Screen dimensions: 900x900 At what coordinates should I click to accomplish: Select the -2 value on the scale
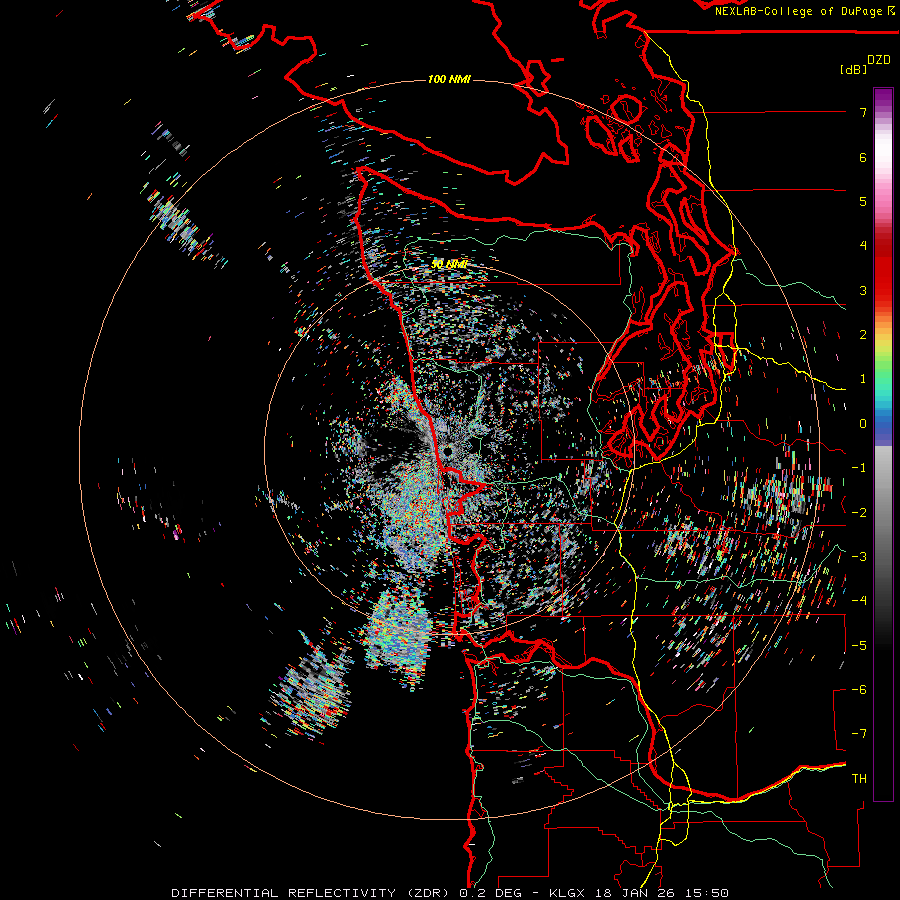(859, 513)
